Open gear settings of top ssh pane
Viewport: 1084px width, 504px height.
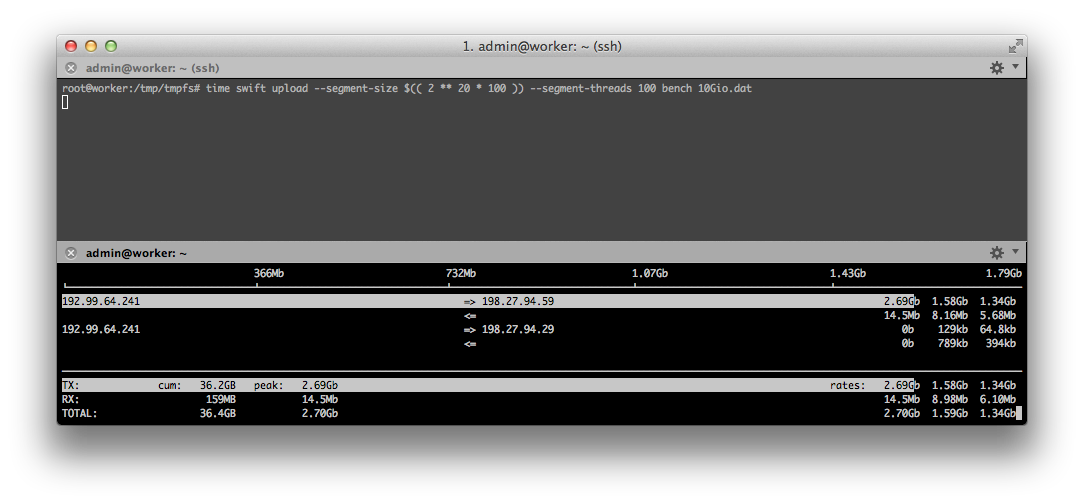click(x=996, y=68)
